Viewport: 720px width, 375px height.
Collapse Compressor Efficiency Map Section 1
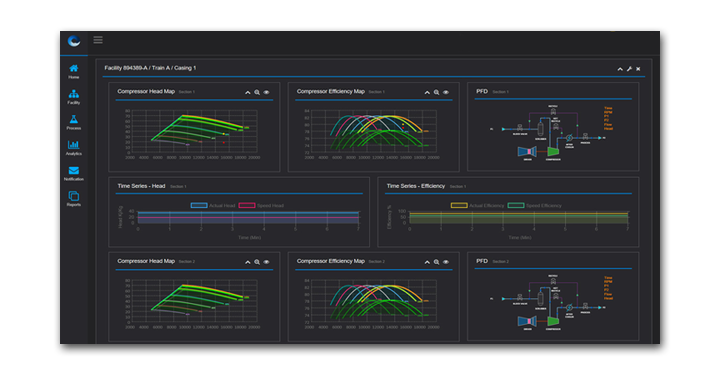[427, 92]
